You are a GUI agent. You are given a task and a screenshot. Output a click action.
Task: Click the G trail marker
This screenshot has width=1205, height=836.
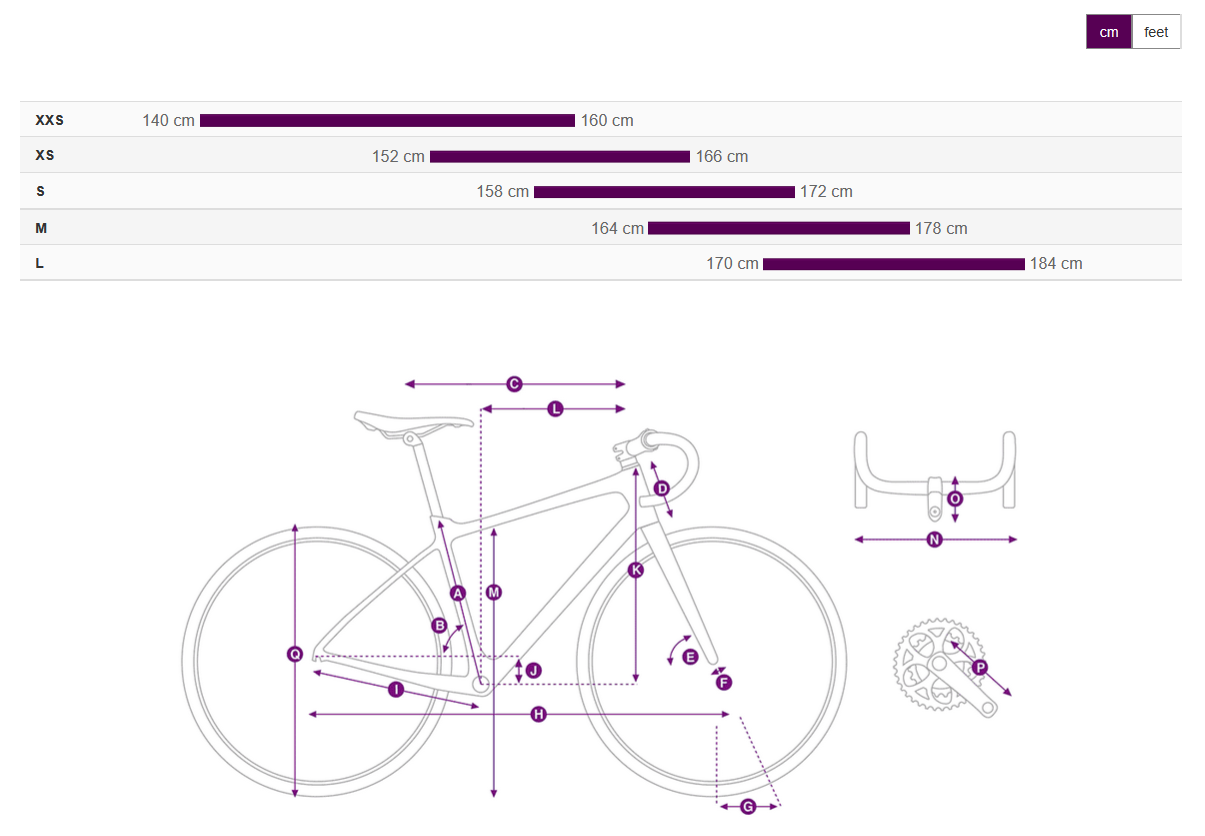click(x=748, y=806)
